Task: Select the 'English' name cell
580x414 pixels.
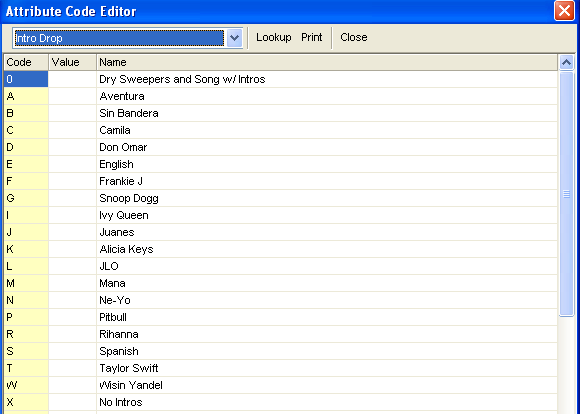Action: (327, 164)
